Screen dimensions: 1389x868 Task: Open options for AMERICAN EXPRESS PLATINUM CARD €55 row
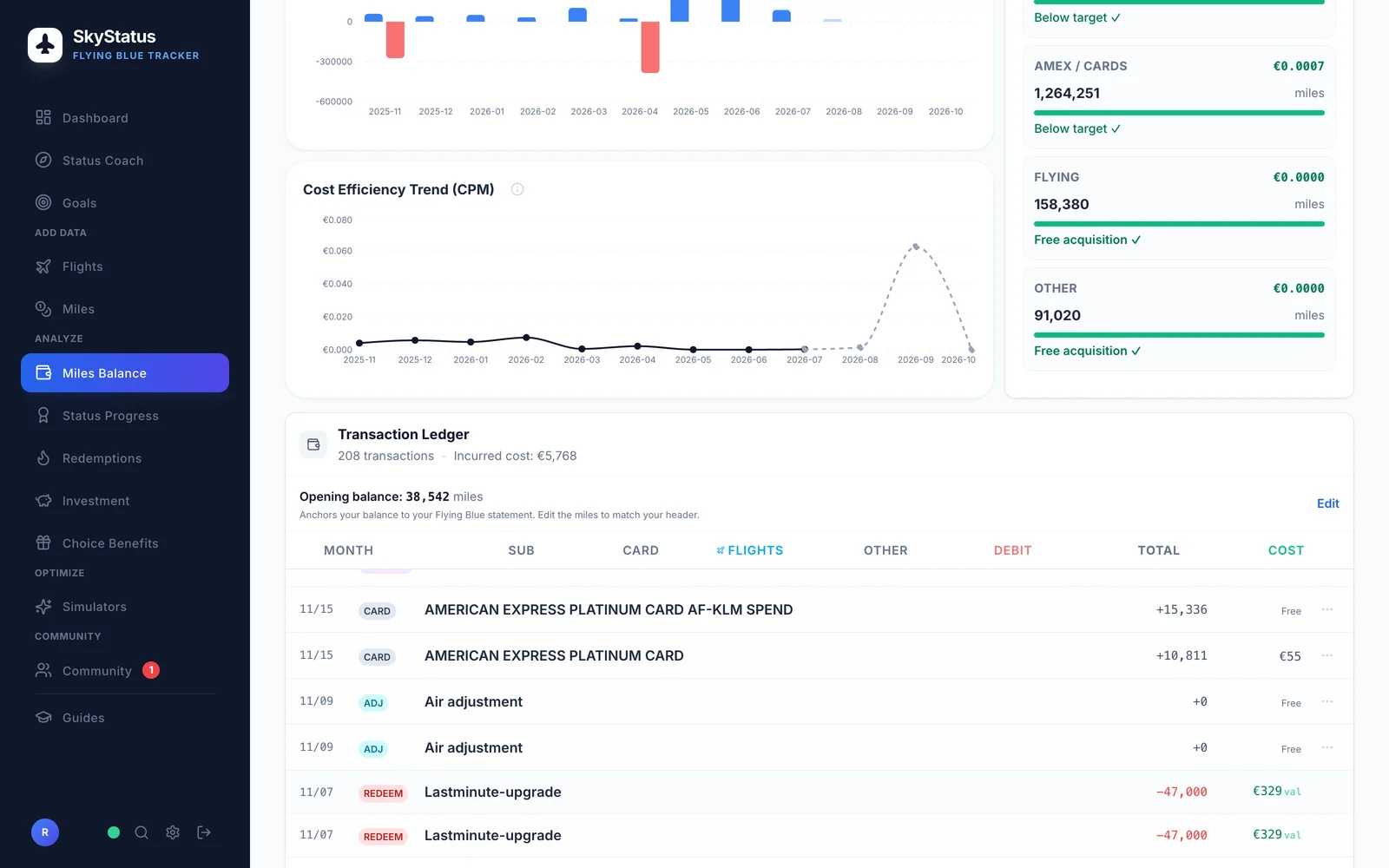click(x=1327, y=655)
